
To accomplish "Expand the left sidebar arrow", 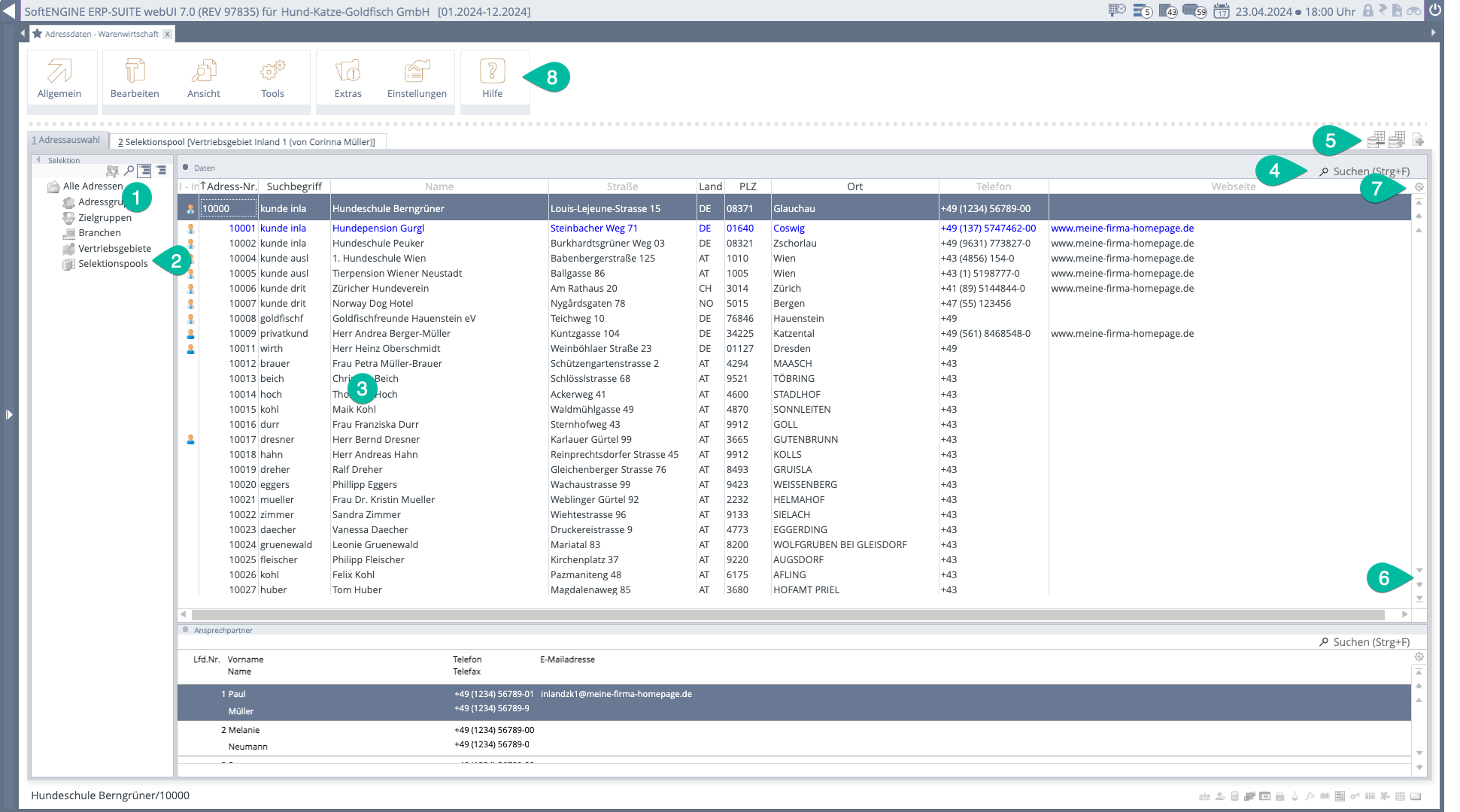I will click(9, 414).
